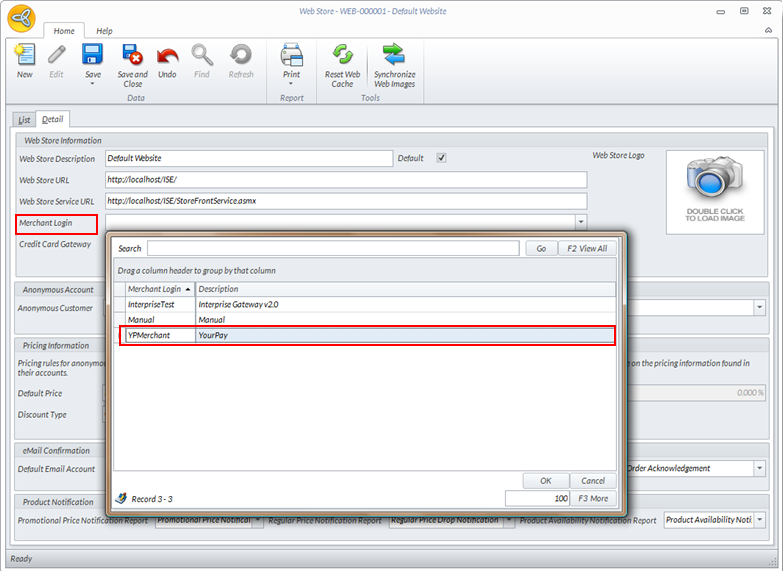Click the Search input field
The image size is (783, 571).
[x=333, y=248]
